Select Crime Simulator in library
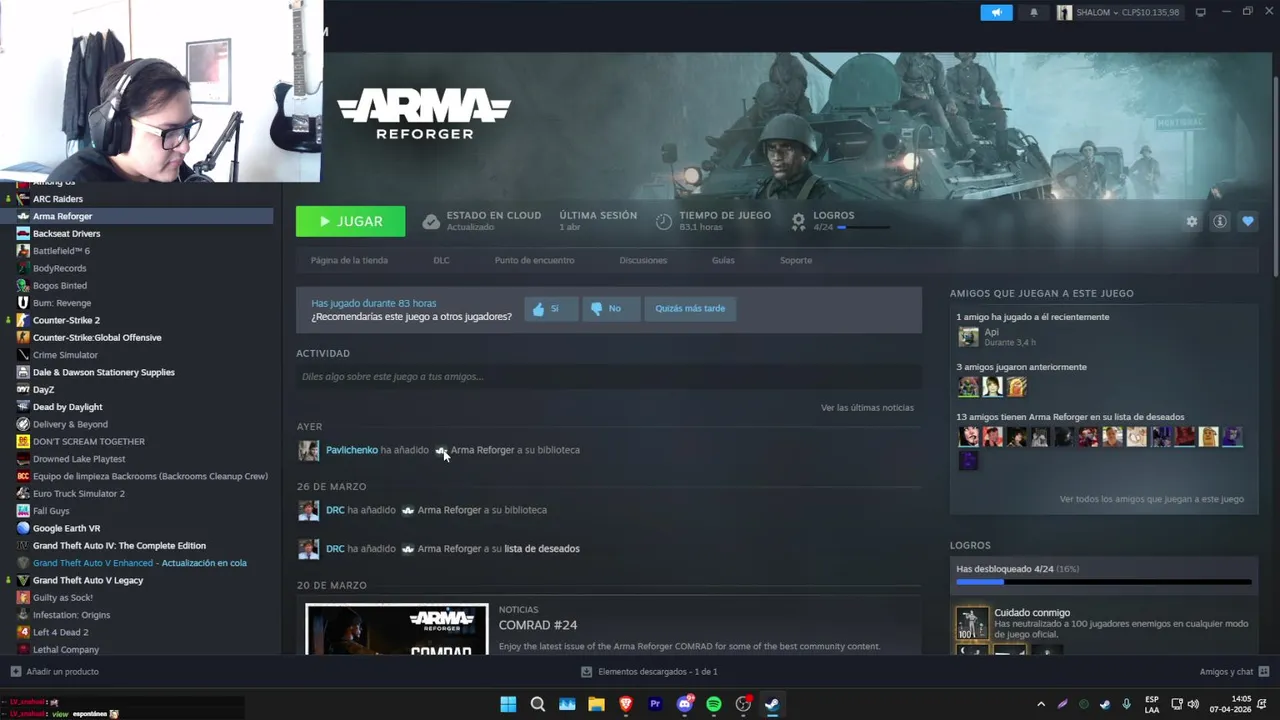The height and width of the screenshot is (720, 1280). click(x=65, y=355)
